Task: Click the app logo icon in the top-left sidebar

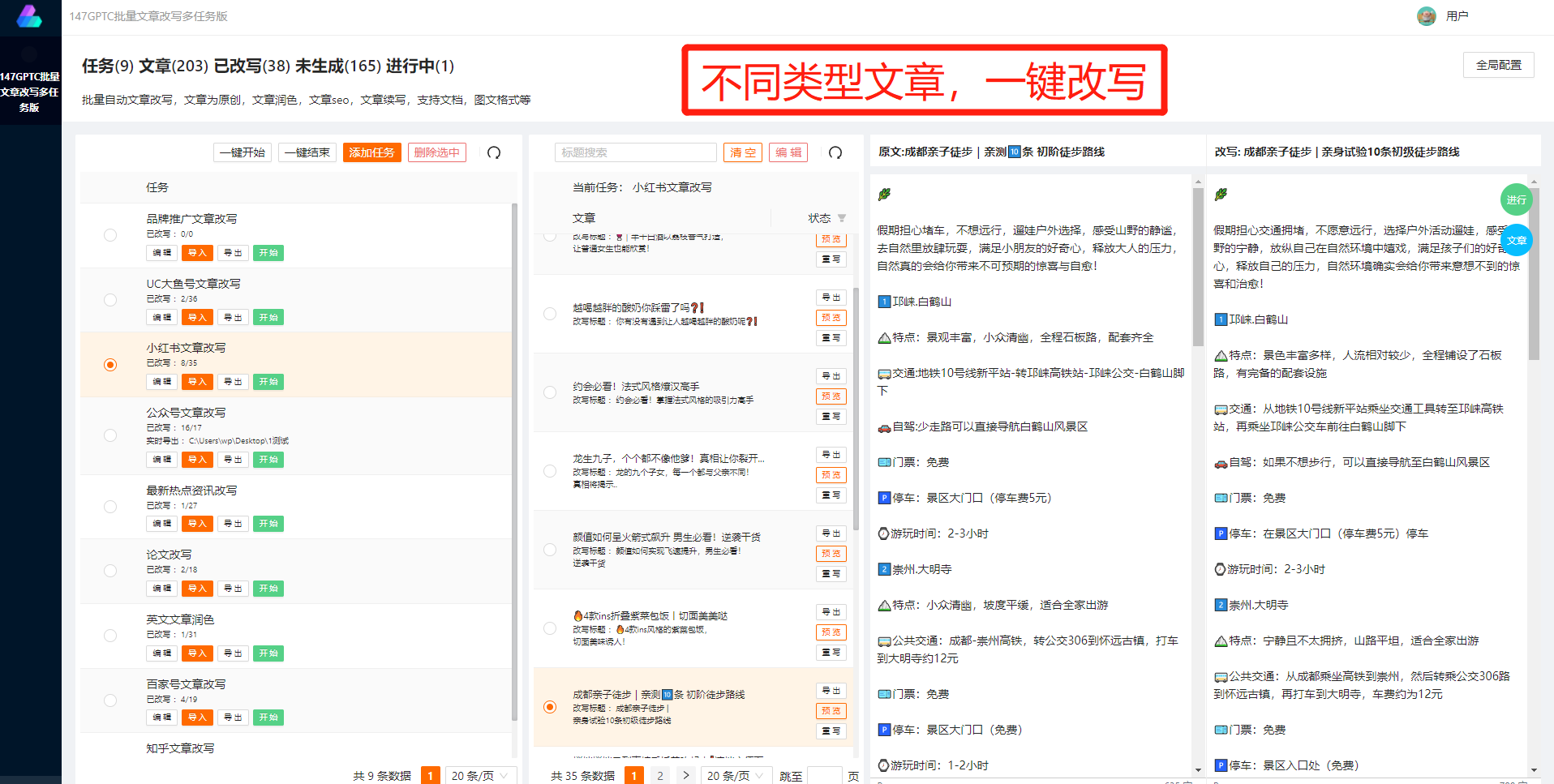Action: 30,16
